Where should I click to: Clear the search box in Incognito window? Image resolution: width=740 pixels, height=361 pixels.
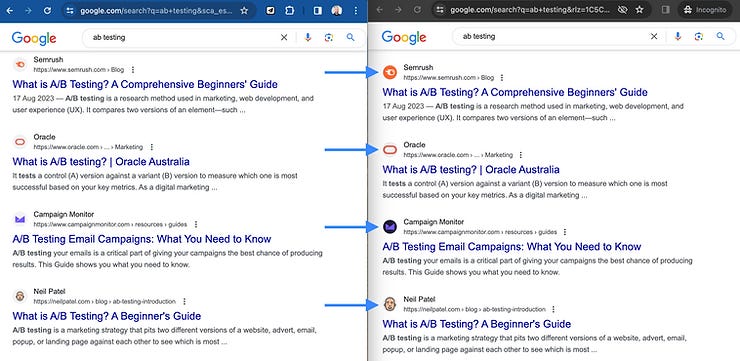(x=654, y=36)
